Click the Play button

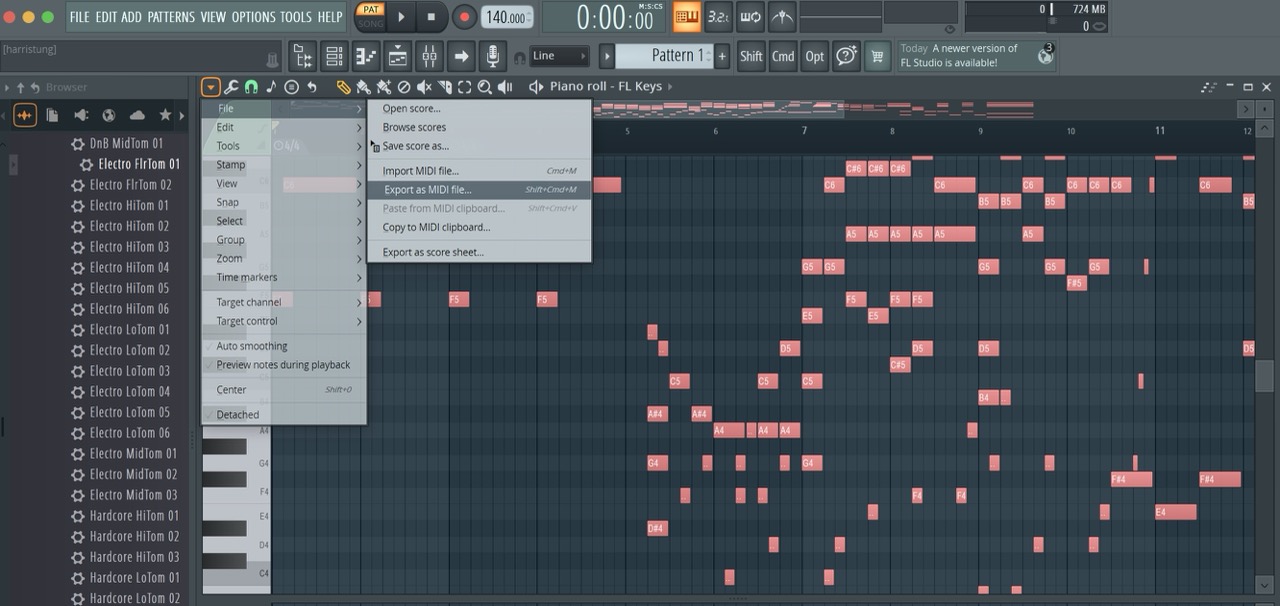click(x=400, y=17)
